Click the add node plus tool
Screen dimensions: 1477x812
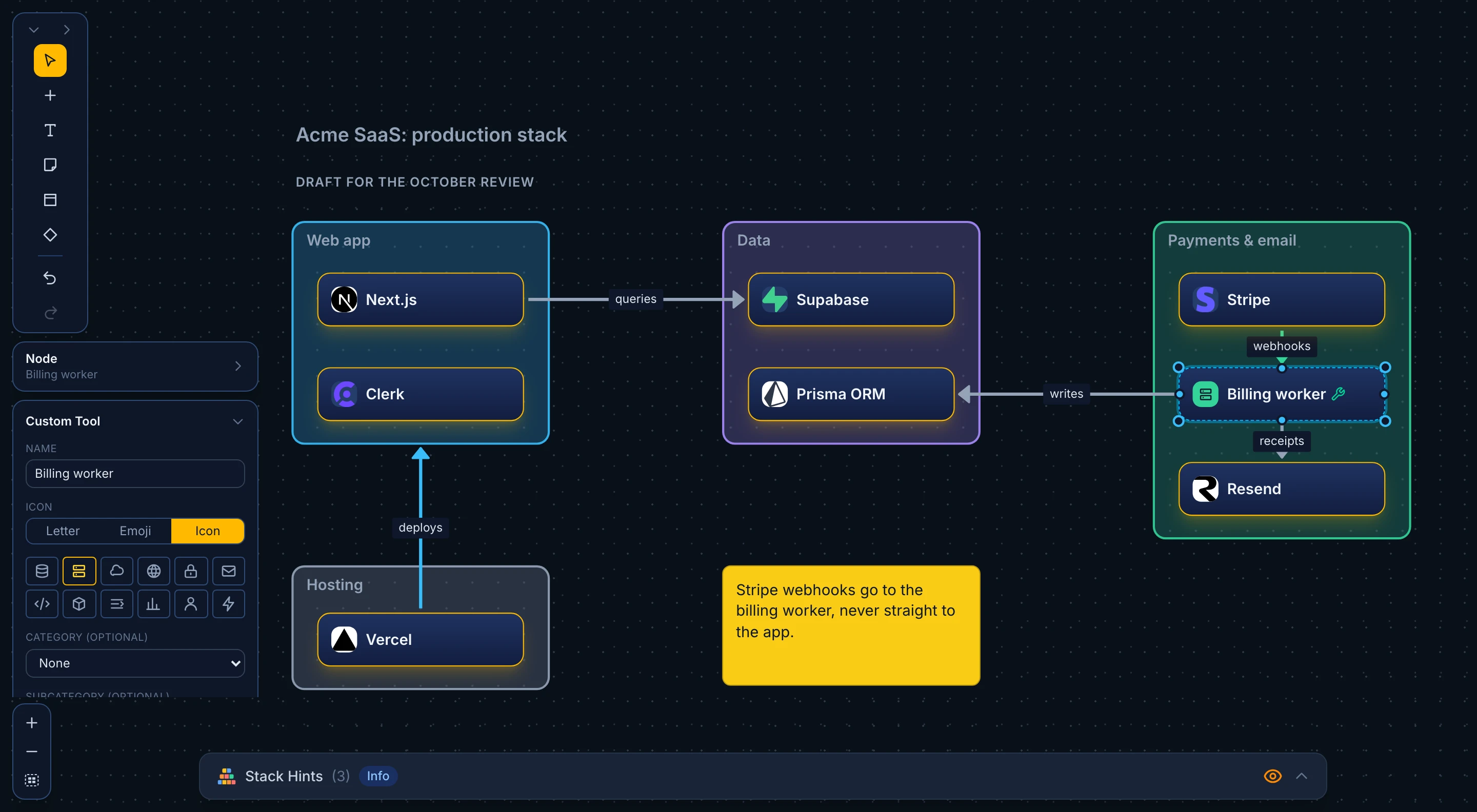coord(50,95)
